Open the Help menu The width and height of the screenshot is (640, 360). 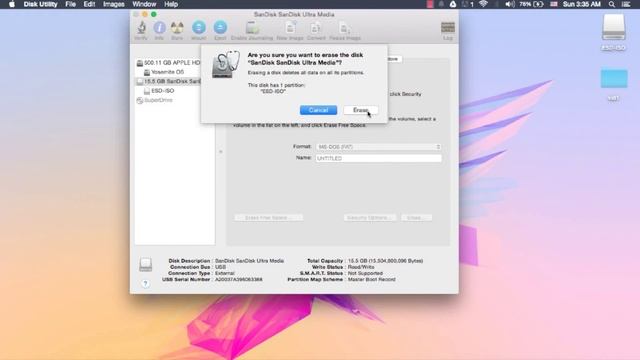(x=171, y=4)
